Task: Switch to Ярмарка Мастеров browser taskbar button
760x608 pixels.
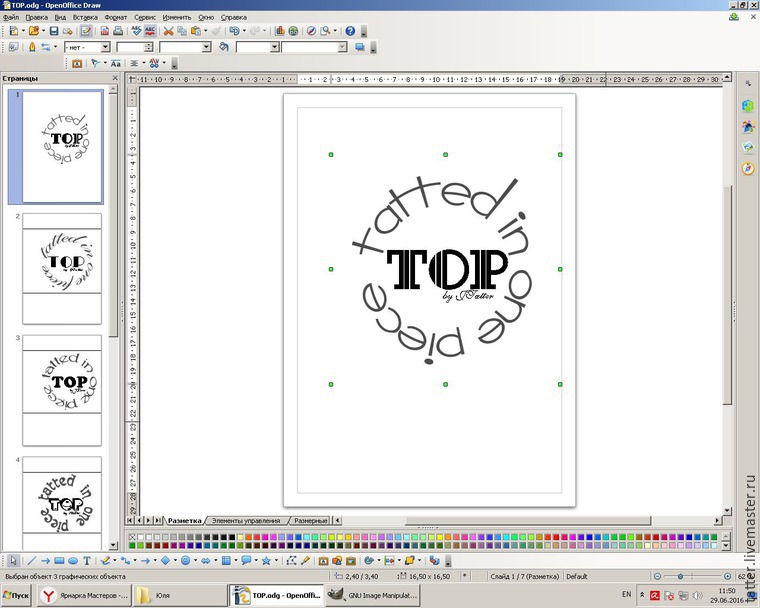Action: pyautogui.click(x=85, y=595)
